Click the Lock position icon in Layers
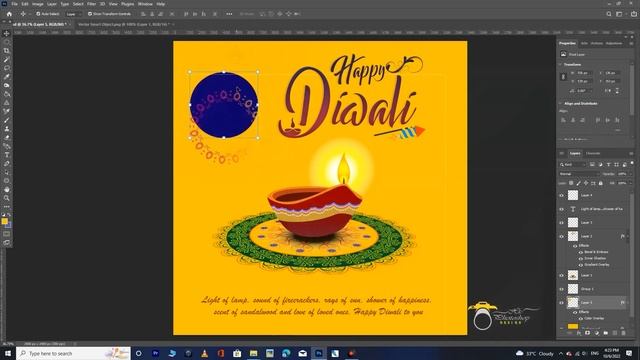 tap(586, 183)
